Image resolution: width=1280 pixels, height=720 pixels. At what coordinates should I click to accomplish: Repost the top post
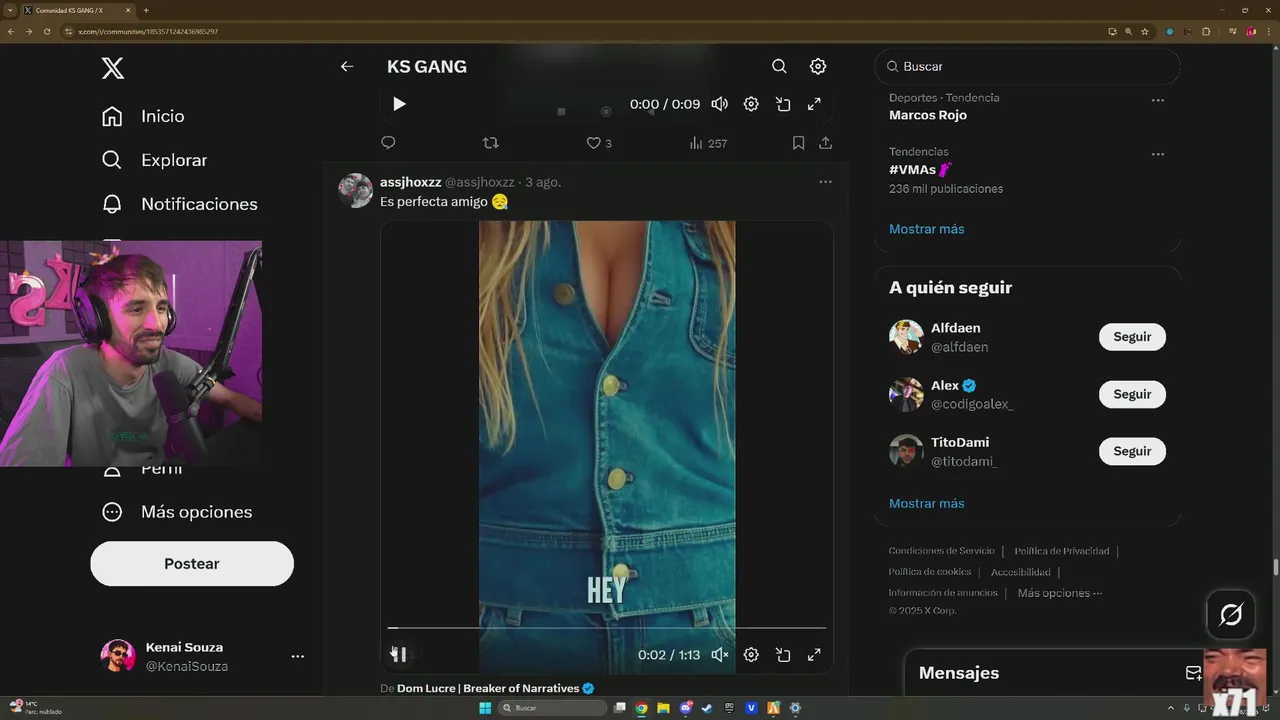490,143
